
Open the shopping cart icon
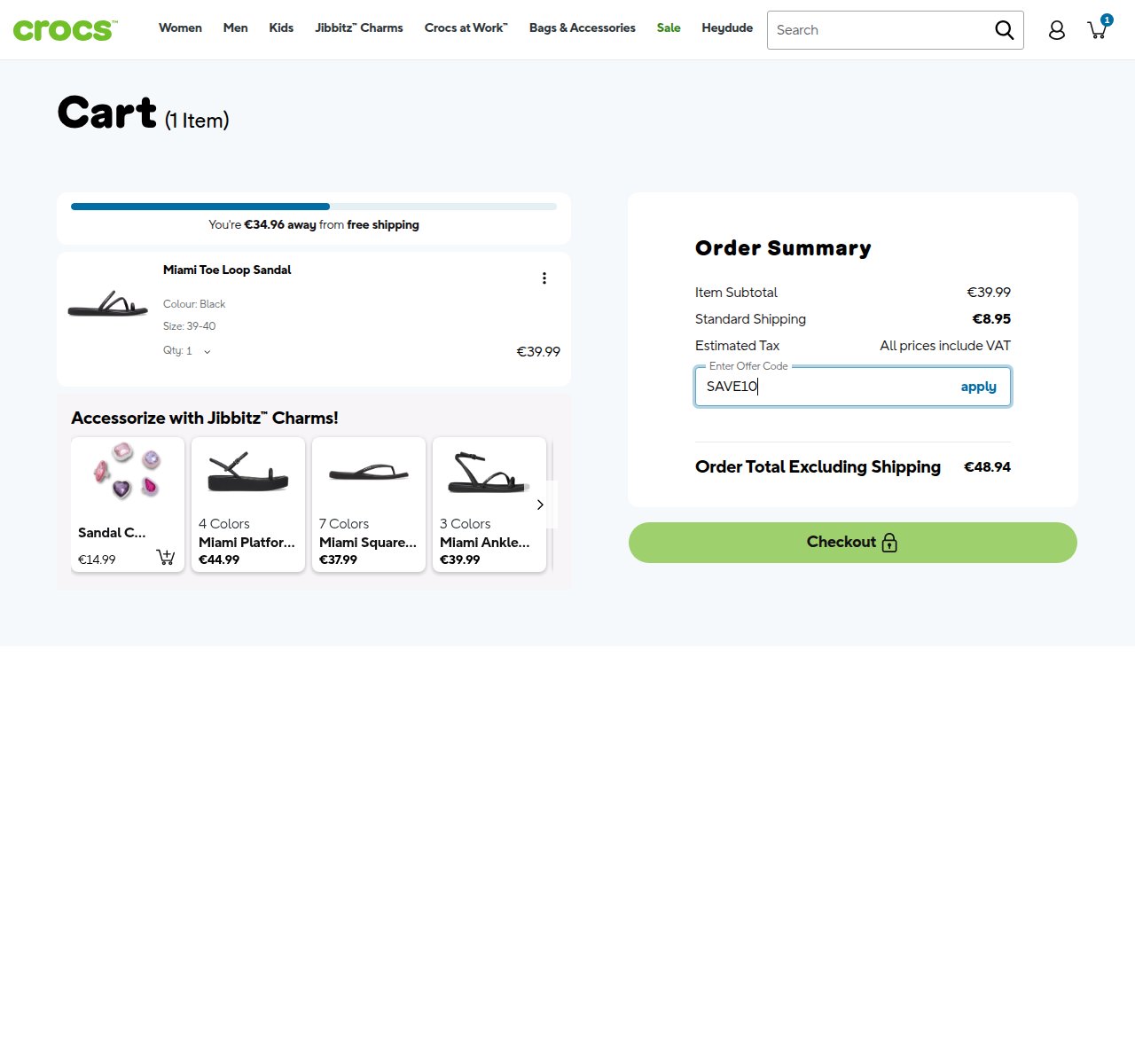(1099, 28)
